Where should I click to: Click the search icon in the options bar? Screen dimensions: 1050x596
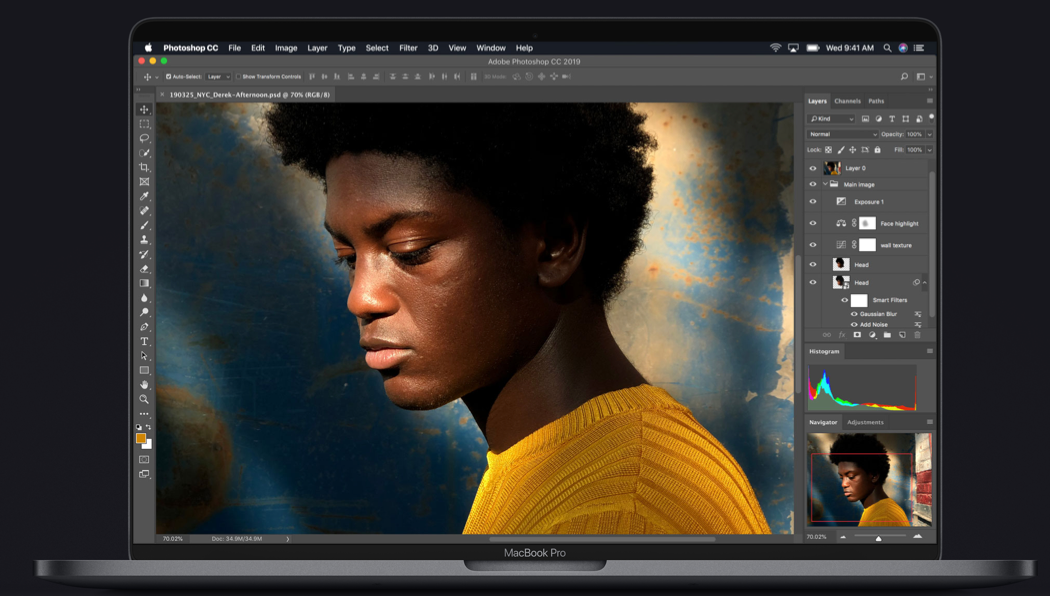click(x=904, y=77)
